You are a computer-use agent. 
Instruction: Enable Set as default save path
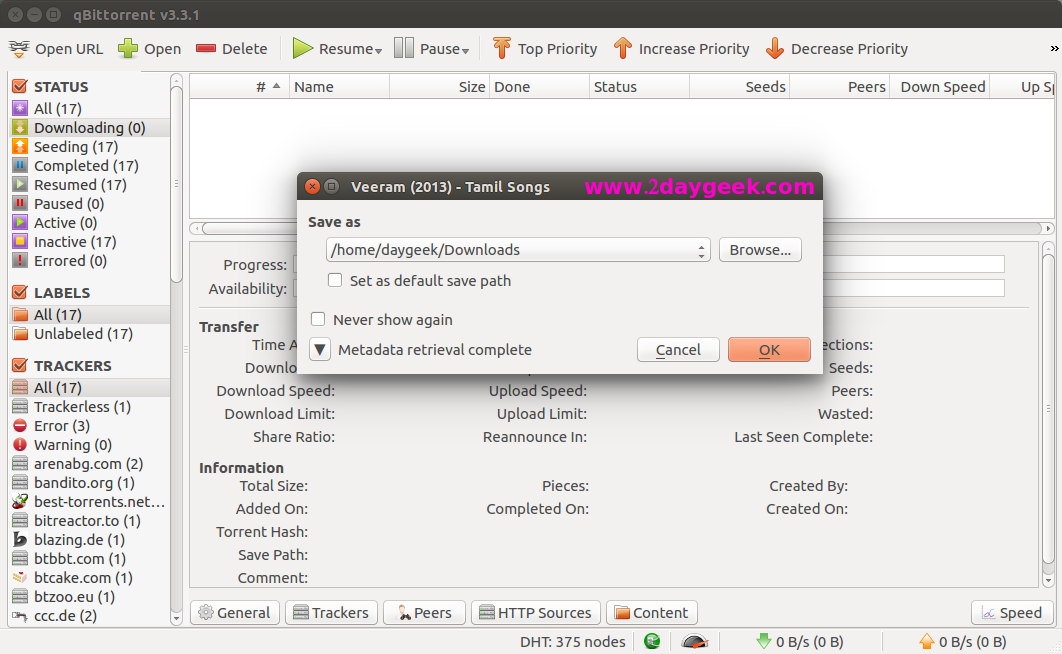point(335,280)
